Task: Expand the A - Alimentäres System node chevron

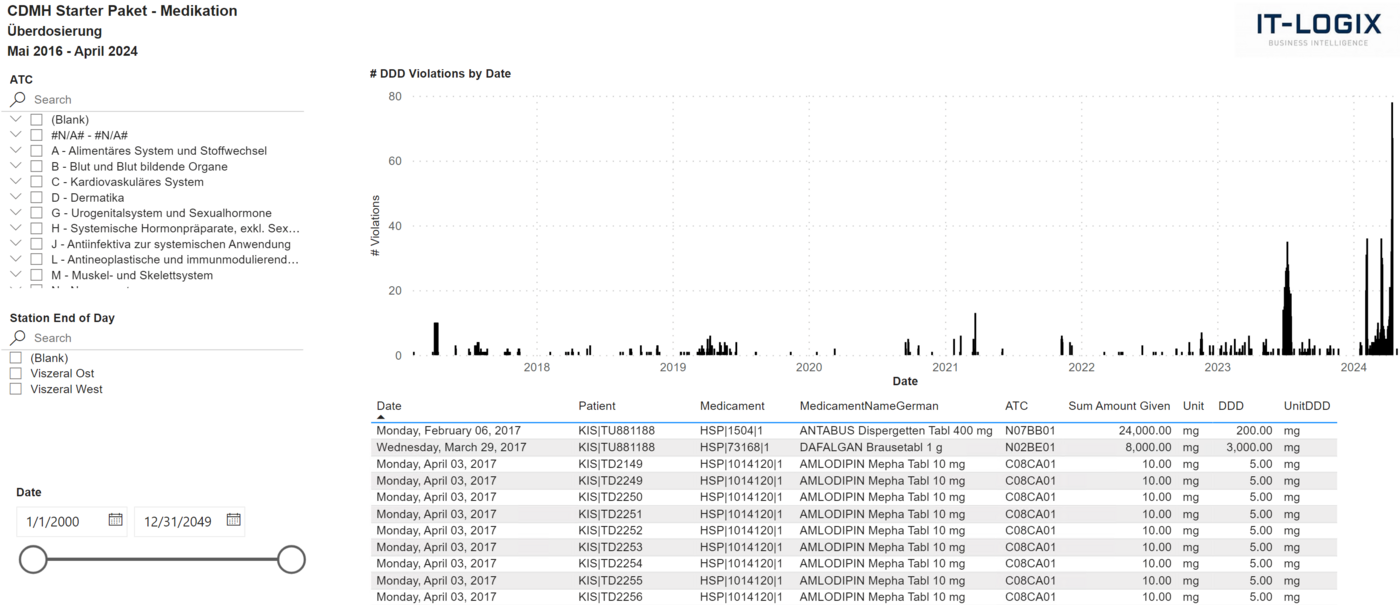Action: click(16, 151)
